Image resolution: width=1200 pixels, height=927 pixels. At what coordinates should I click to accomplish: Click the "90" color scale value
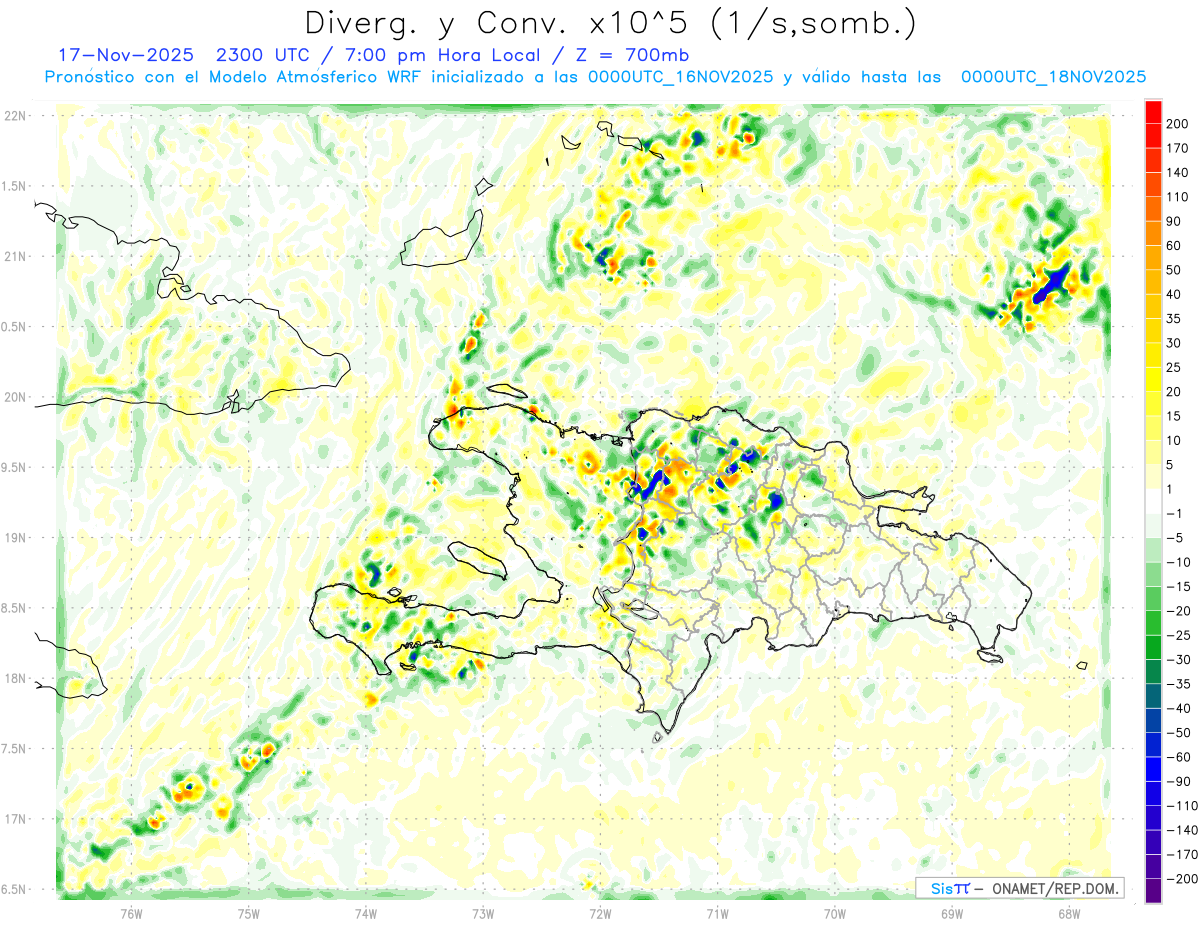pyautogui.click(x=1174, y=221)
